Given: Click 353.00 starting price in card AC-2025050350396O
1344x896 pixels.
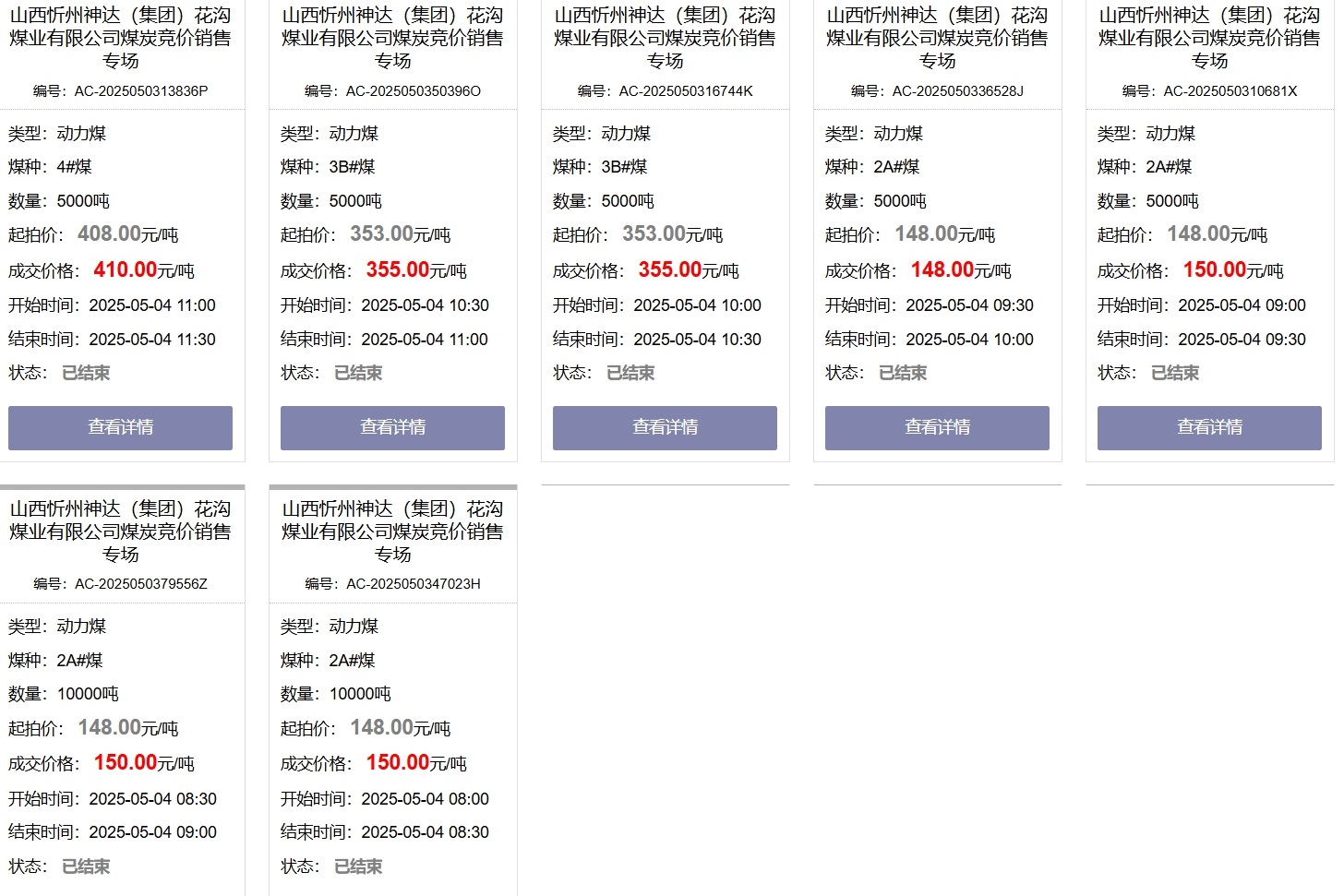Looking at the screenshot, I should (x=382, y=233).
